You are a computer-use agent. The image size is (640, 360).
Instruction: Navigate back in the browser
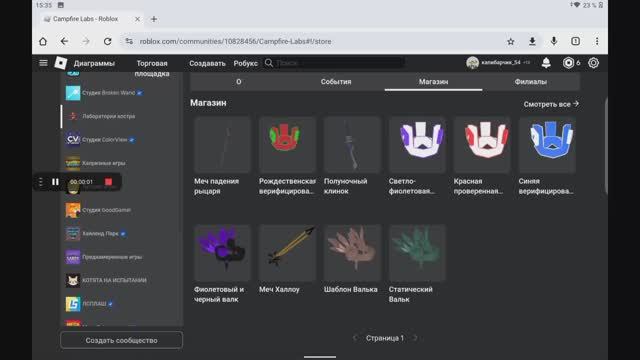click(x=64, y=41)
